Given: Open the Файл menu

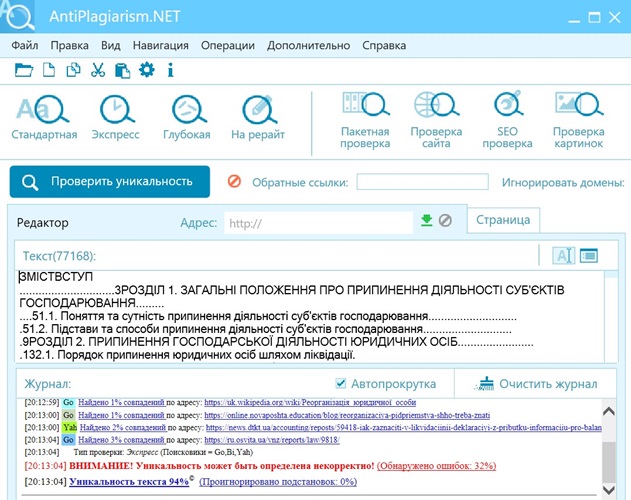Looking at the screenshot, I should 25,45.
